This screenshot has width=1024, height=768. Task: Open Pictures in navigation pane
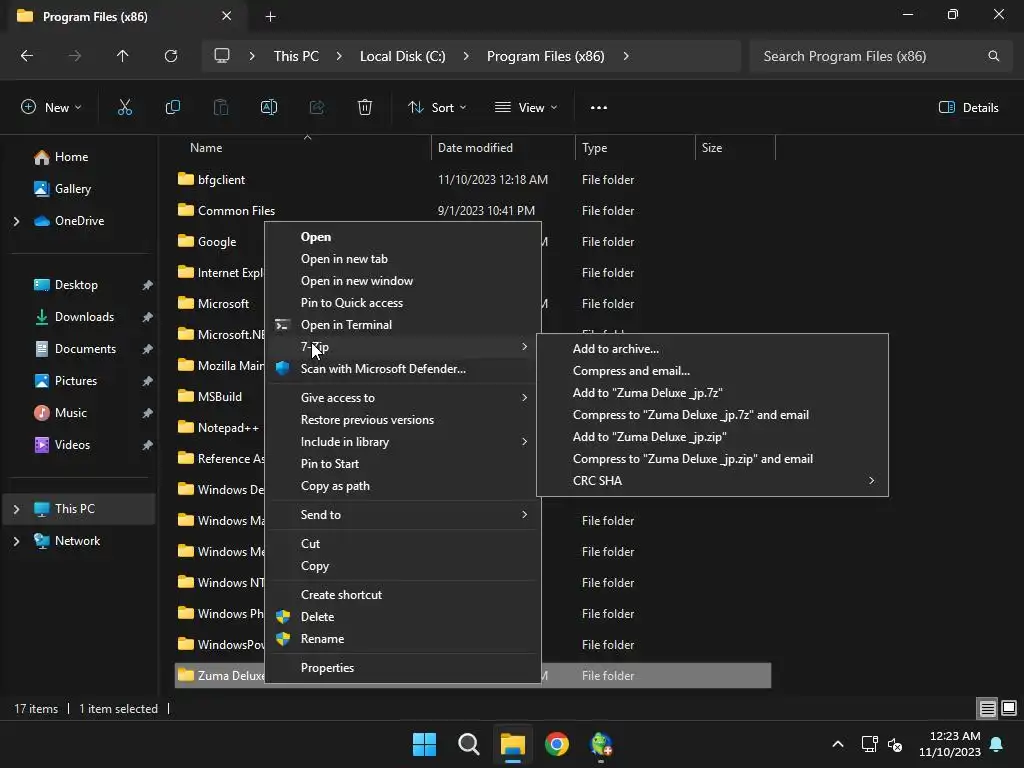[x=76, y=381]
